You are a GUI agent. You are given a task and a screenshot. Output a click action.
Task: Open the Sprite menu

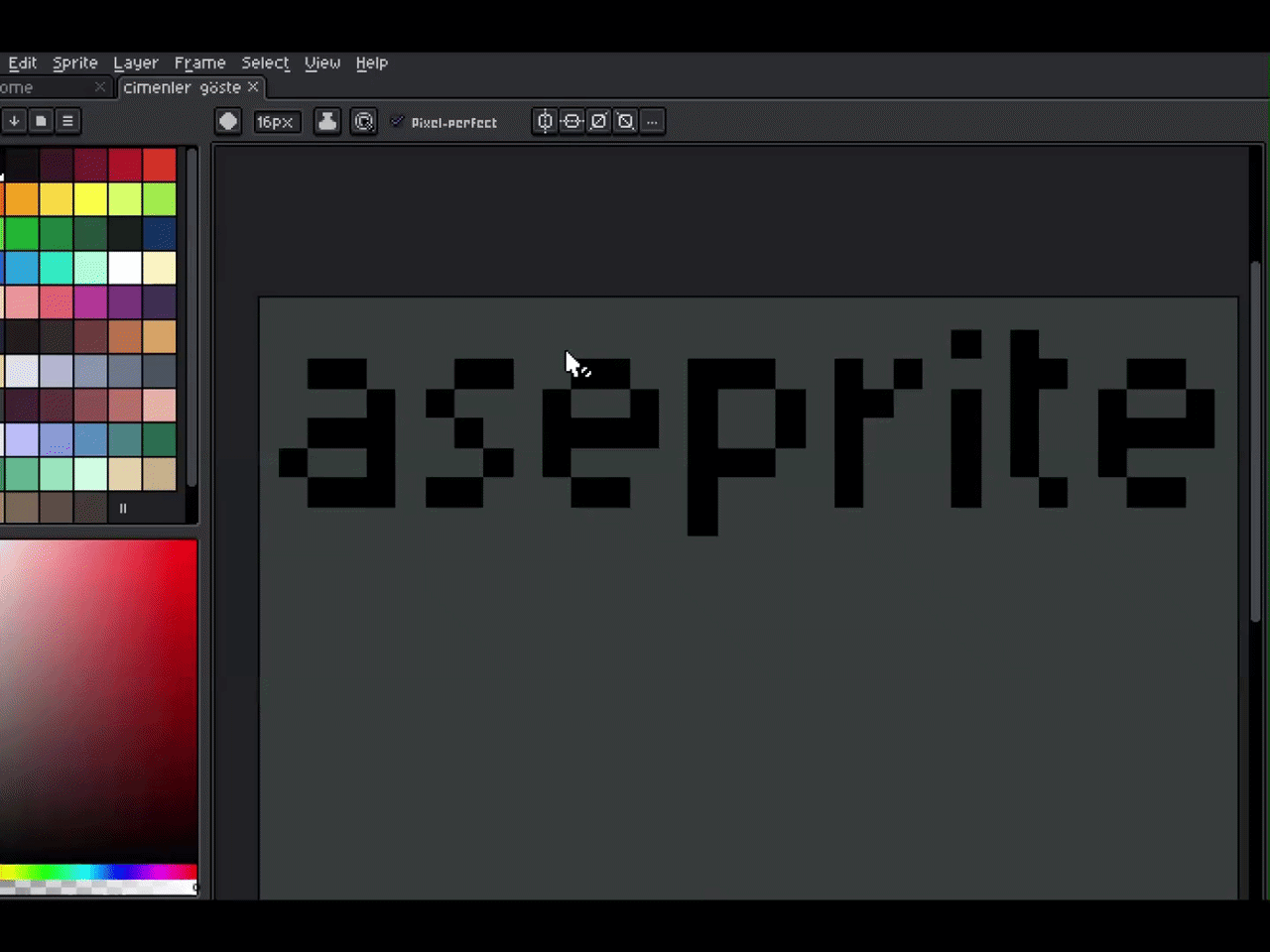tap(75, 62)
